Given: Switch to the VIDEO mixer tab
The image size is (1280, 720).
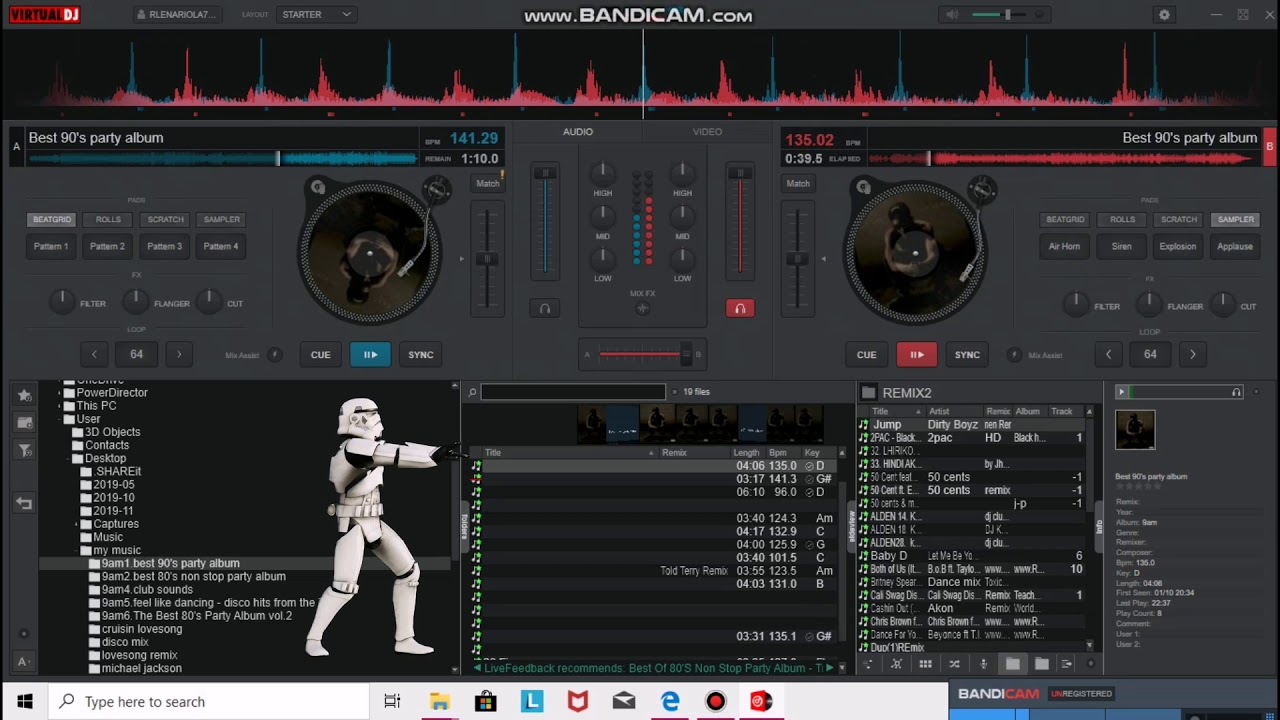Looking at the screenshot, I should (x=707, y=132).
